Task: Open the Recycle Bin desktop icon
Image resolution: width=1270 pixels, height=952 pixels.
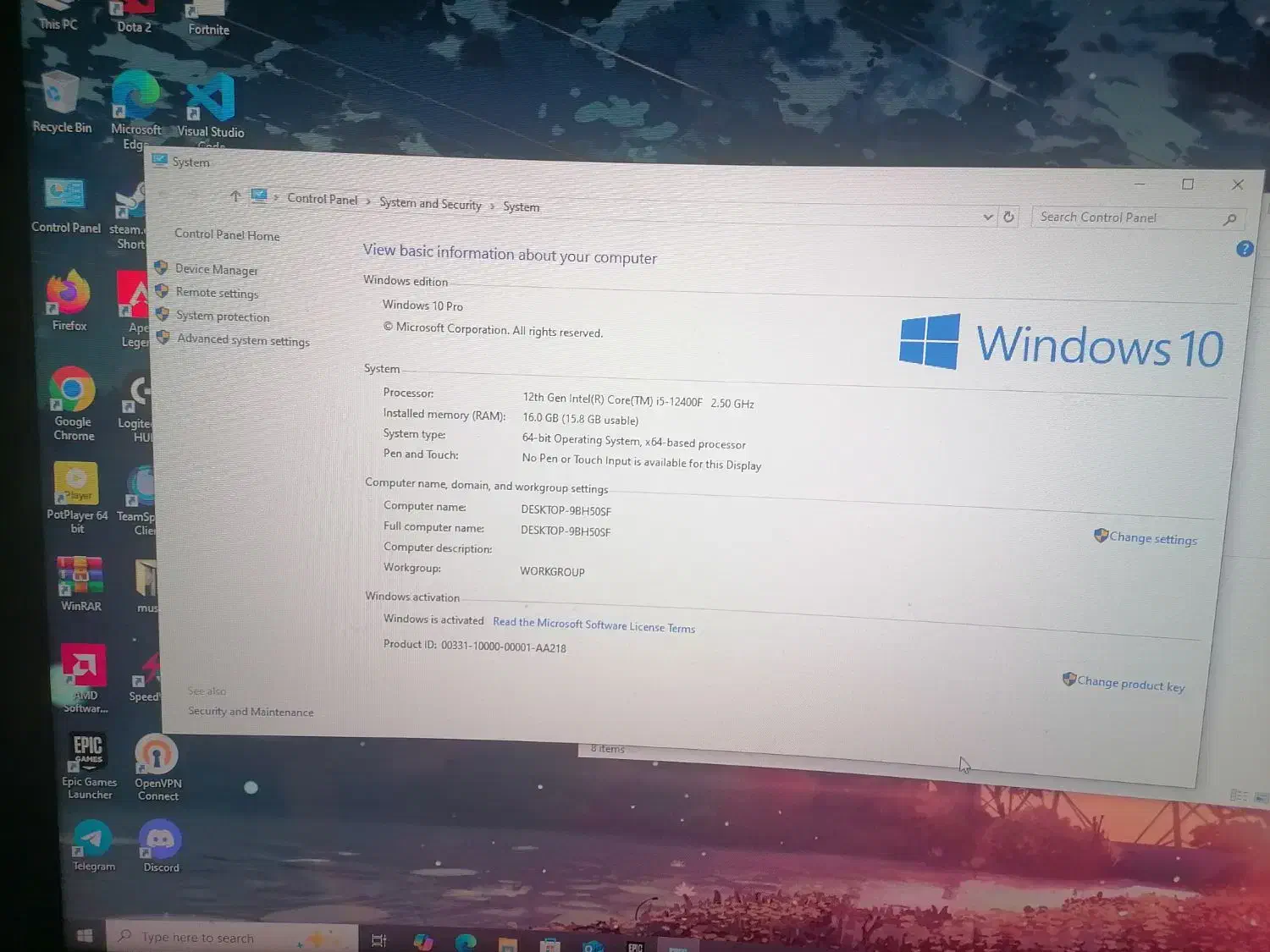Action: 62,102
